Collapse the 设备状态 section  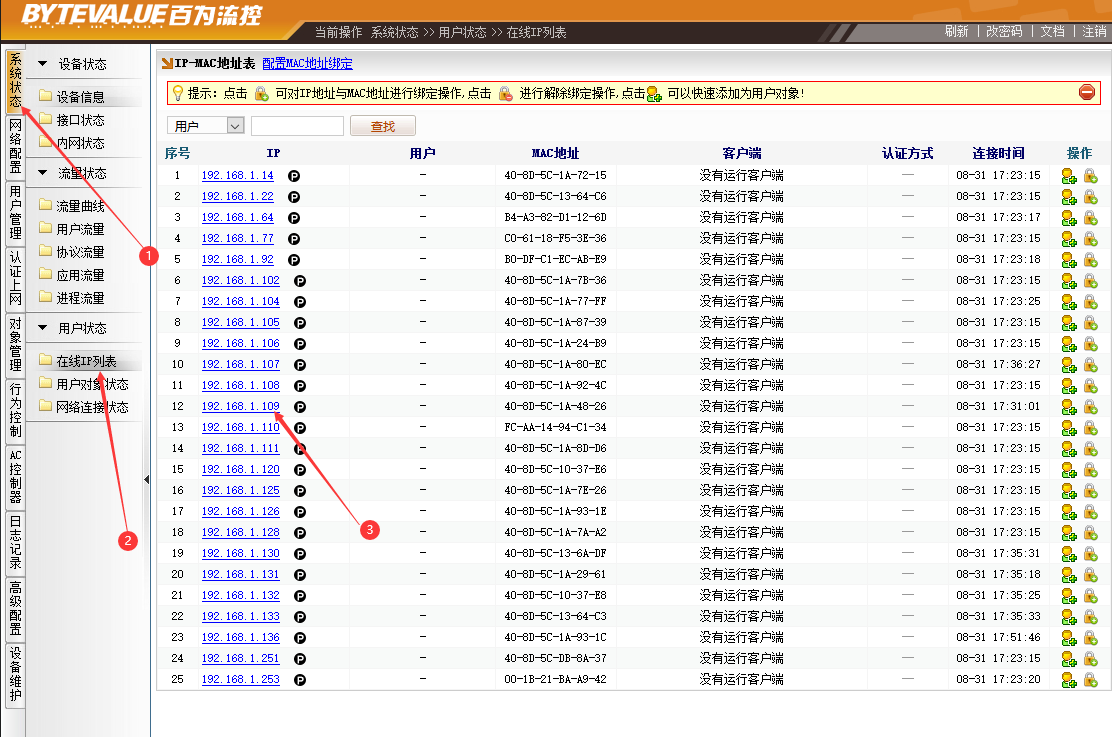coord(43,64)
